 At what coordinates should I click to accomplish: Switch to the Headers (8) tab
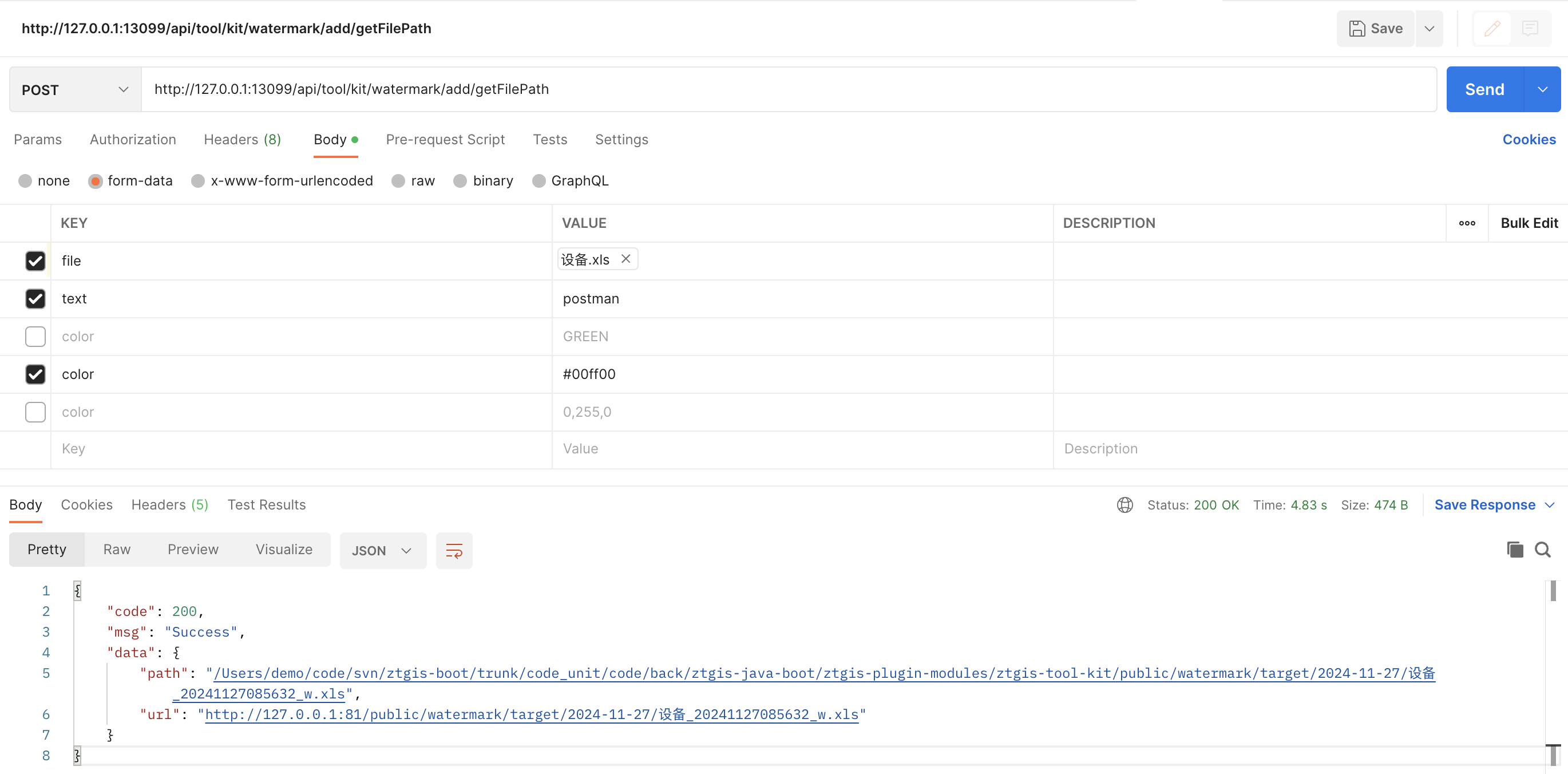click(241, 140)
